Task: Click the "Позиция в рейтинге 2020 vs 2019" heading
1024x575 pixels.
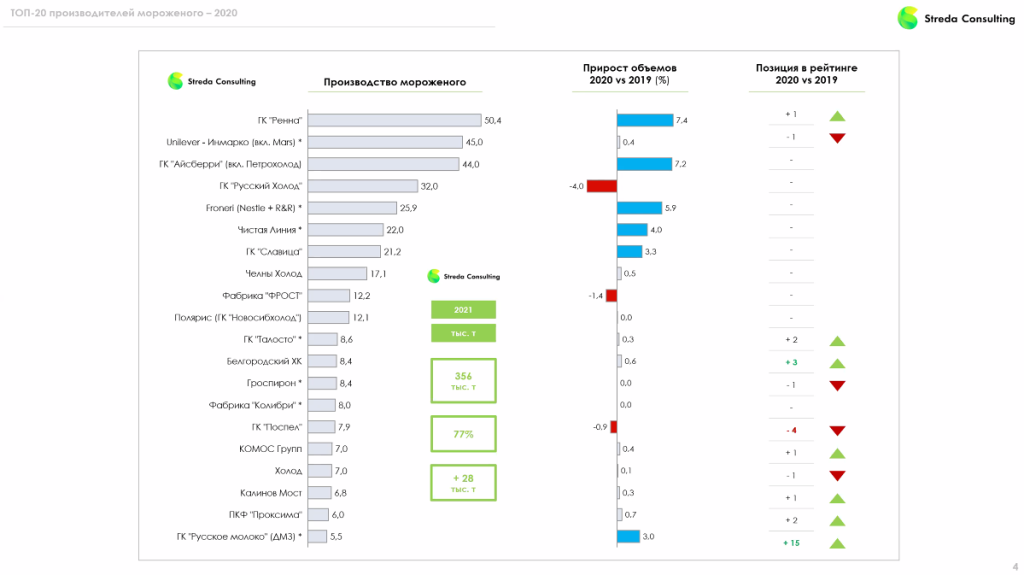Action: (807, 74)
